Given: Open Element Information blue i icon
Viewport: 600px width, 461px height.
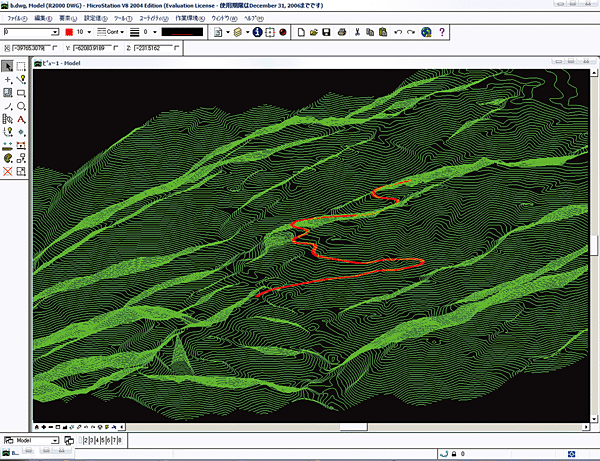Looking at the screenshot, I should [258, 32].
